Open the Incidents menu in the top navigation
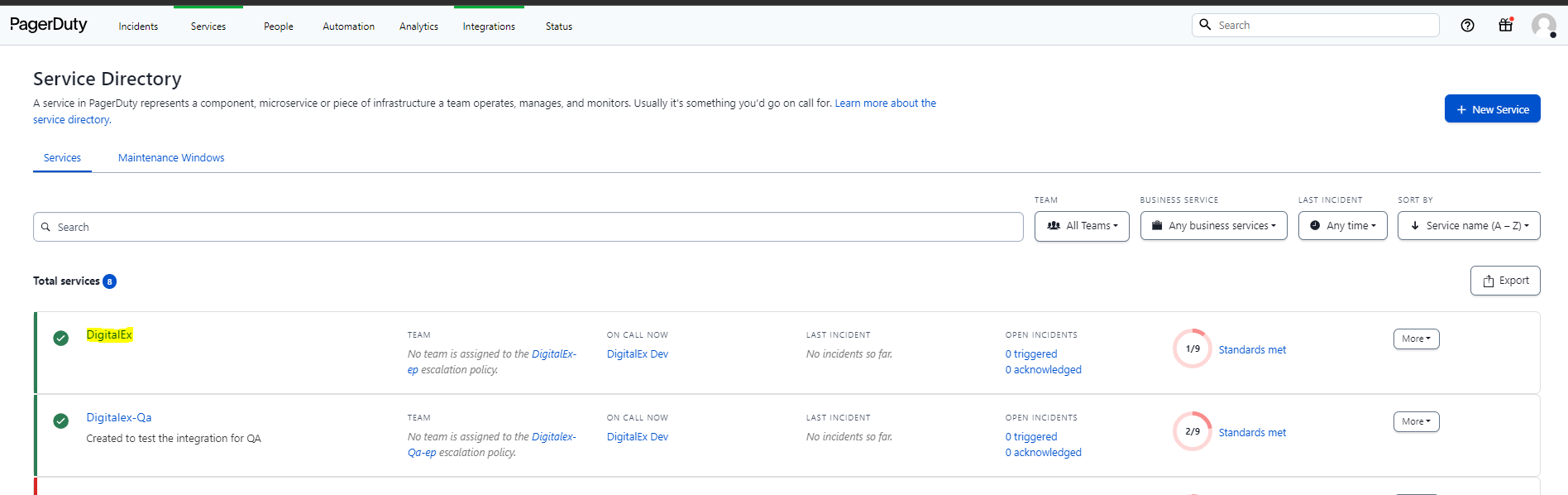The width and height of the screenshot is (1568, 495). (x=138, y=26)
